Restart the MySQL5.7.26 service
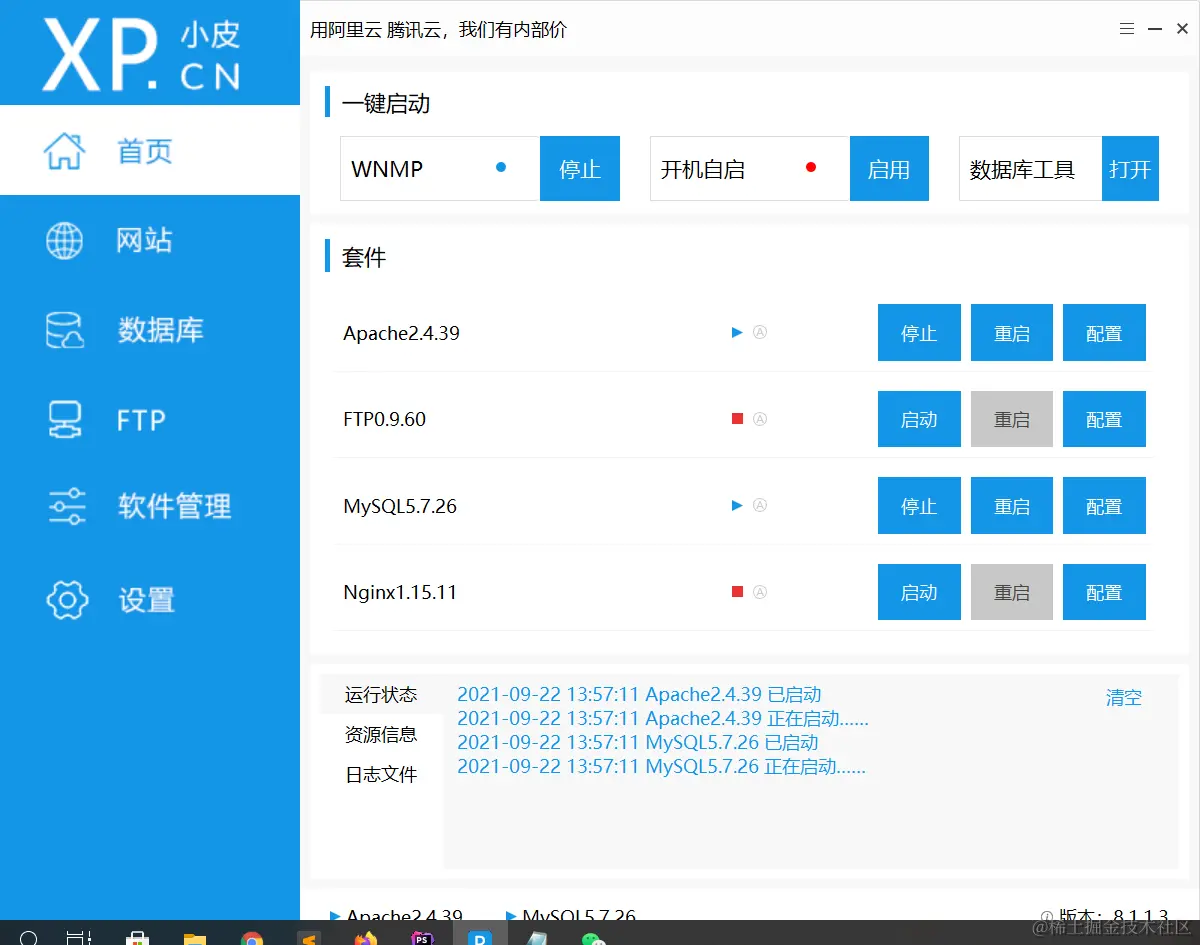The height and width of the screenshot is (945, 1200). coord(1012,506)
